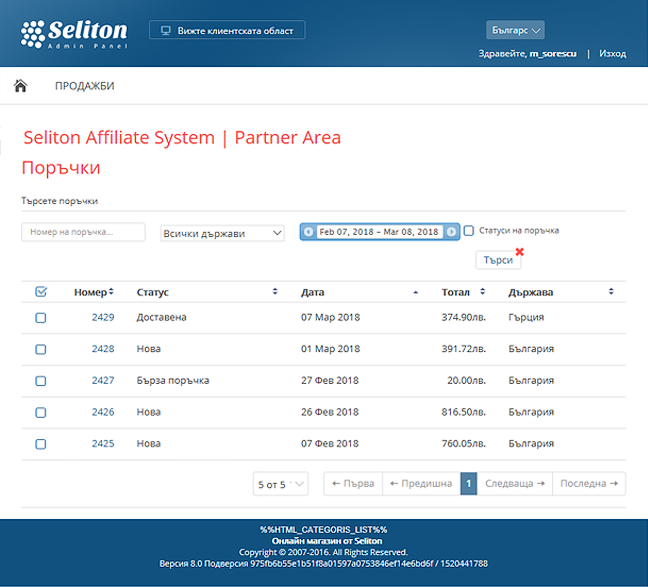
Task: Sort orders by Тотал column arrows
Action: [482, 292]
